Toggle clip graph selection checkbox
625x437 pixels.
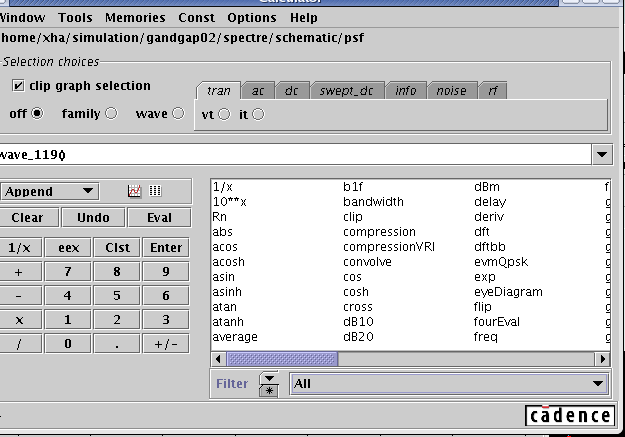point(18,85)
